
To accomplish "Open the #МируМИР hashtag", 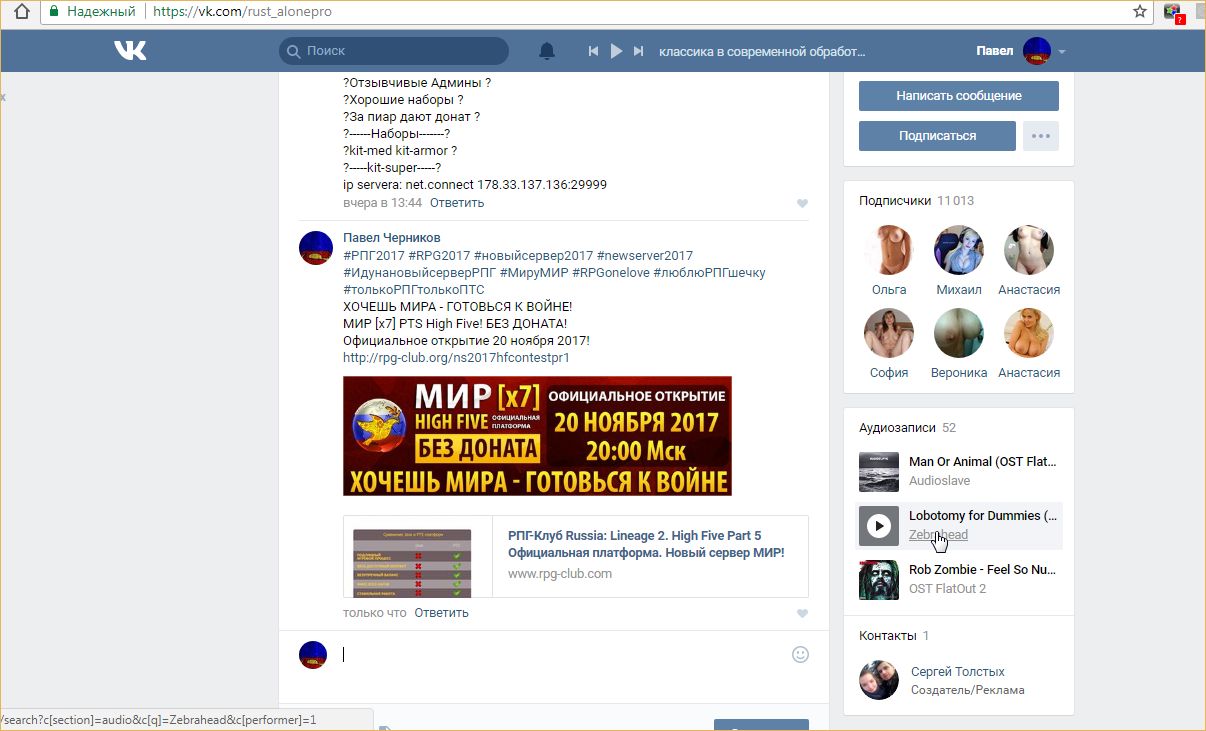I will tap(534, 273).
